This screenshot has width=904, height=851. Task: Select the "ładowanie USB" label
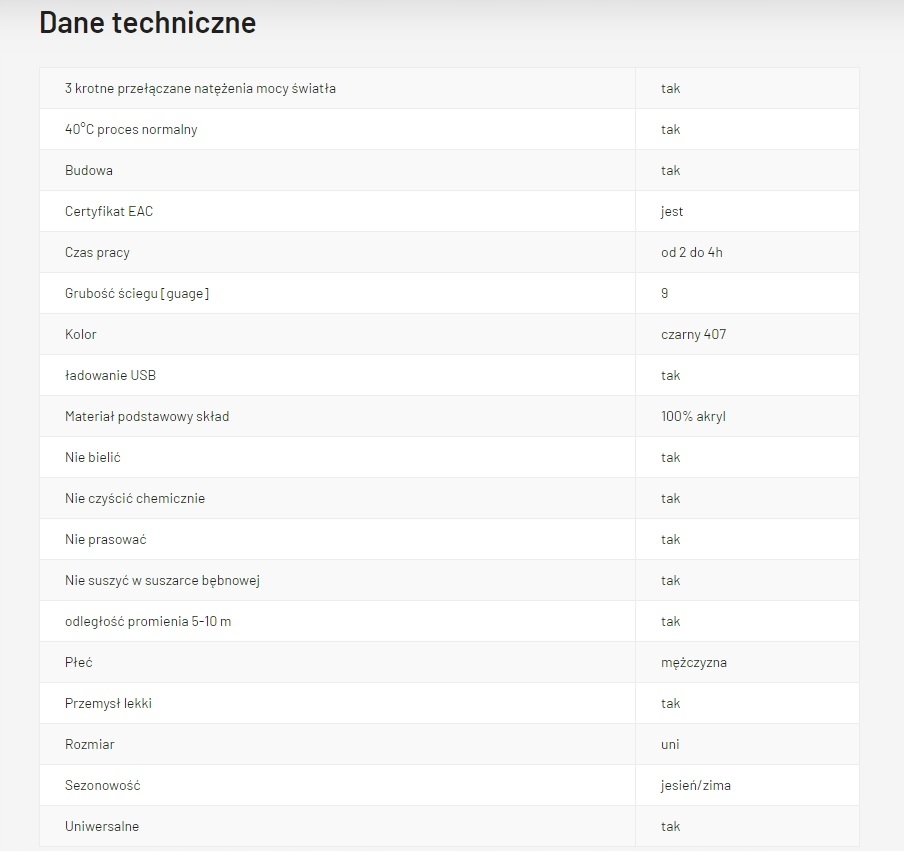(x=110, y=376)
